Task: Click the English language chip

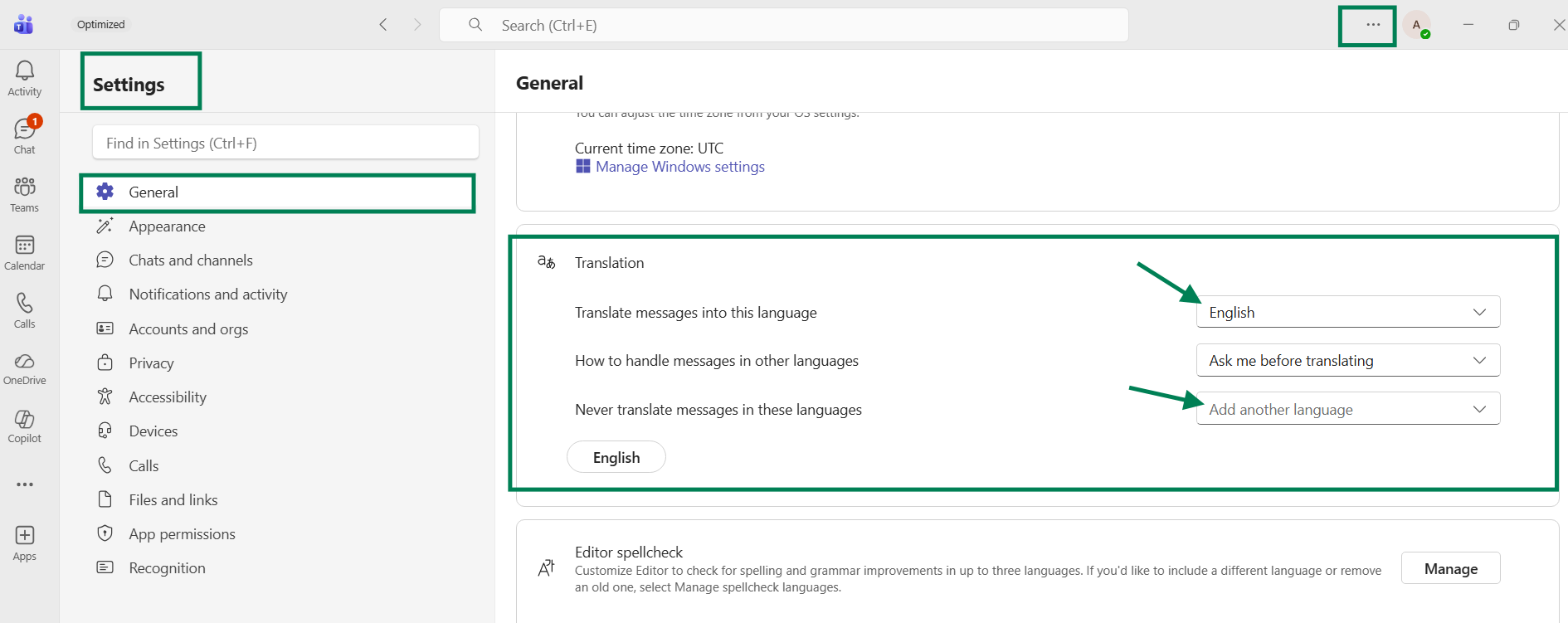Action: 616,457
